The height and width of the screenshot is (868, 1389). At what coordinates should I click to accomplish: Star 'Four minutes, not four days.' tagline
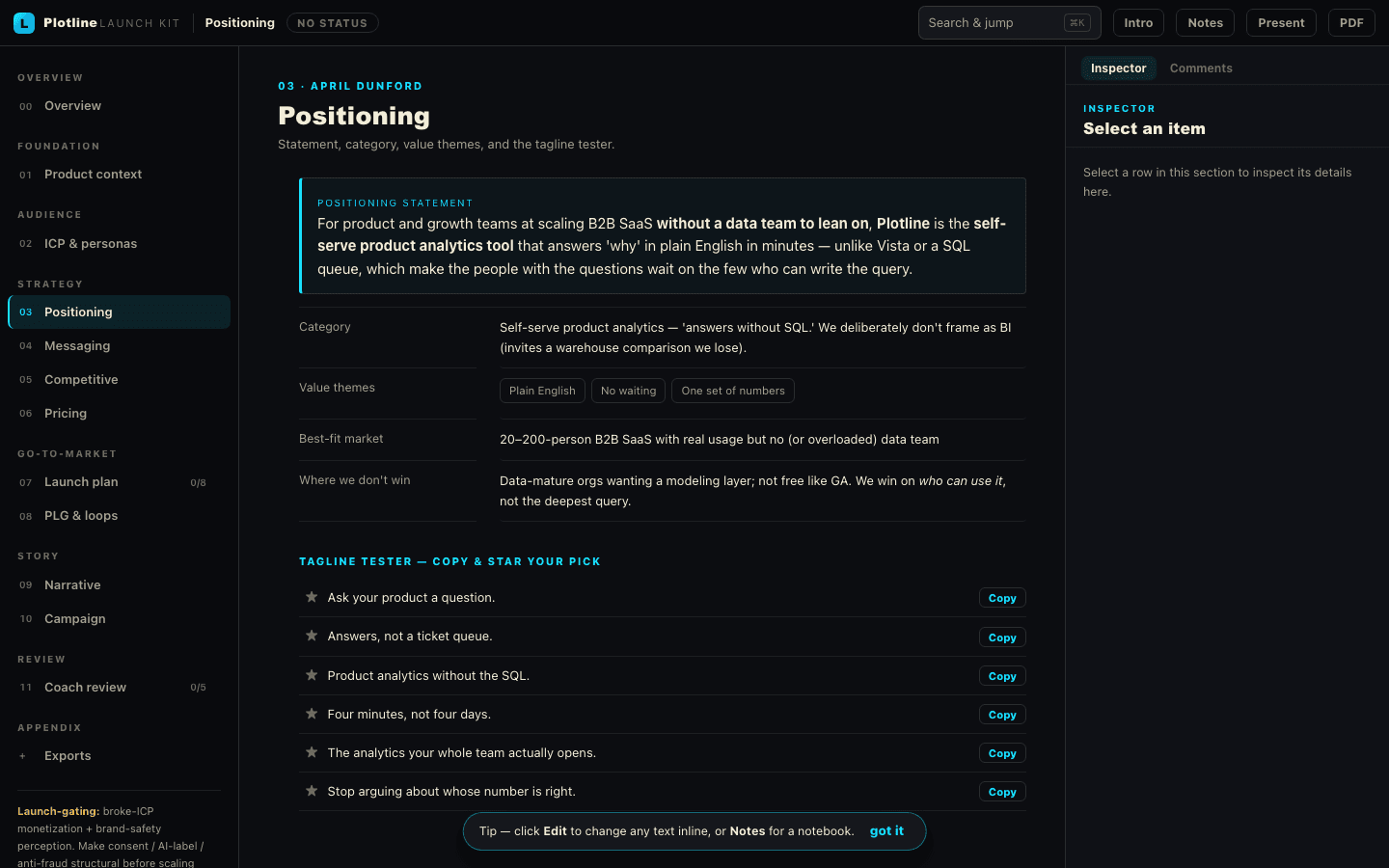(x=312, y=714)
